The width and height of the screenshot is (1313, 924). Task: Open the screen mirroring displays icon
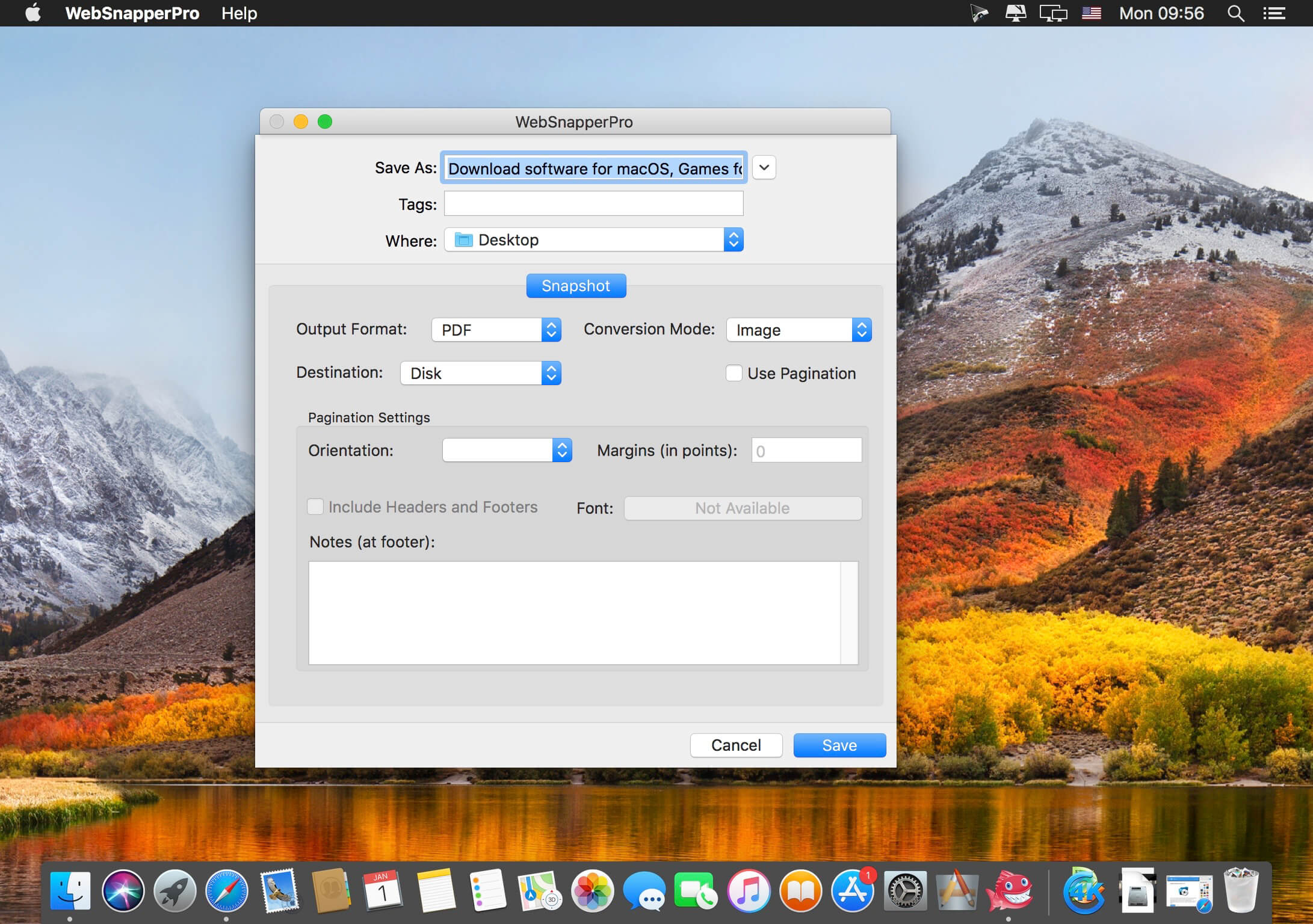[1053, 13]
